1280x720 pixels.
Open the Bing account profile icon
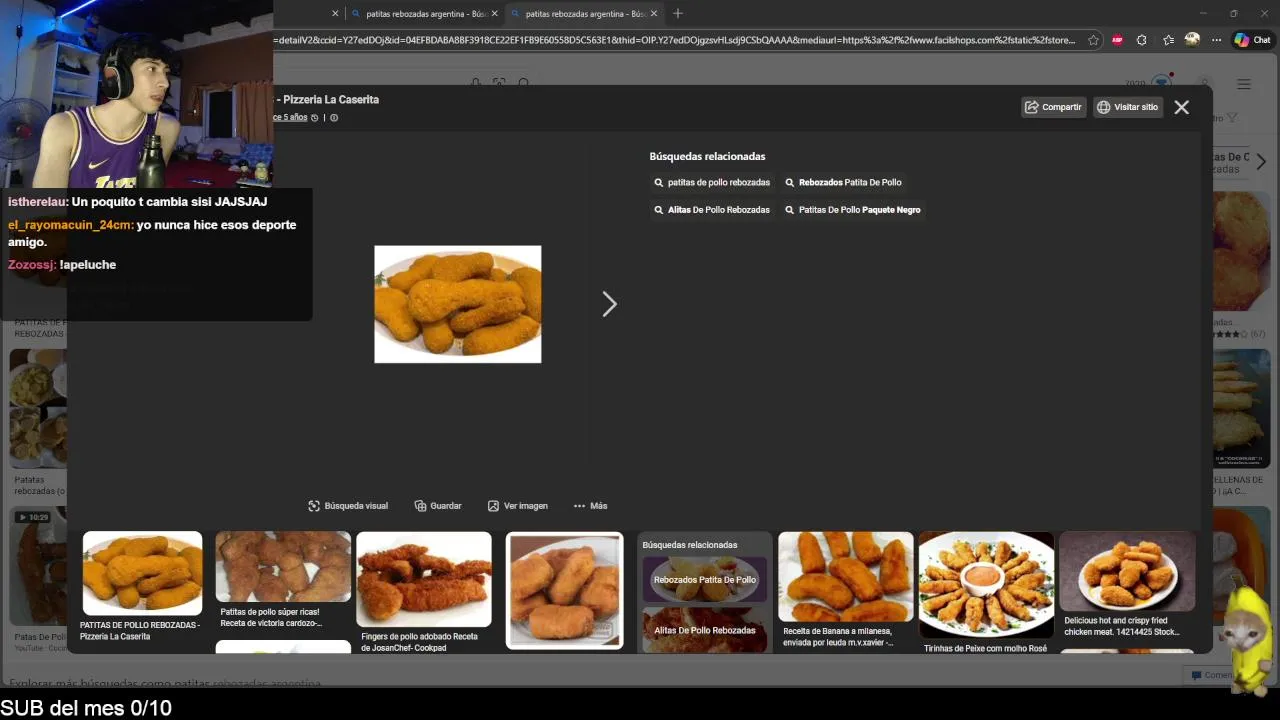coord(1206,85)
